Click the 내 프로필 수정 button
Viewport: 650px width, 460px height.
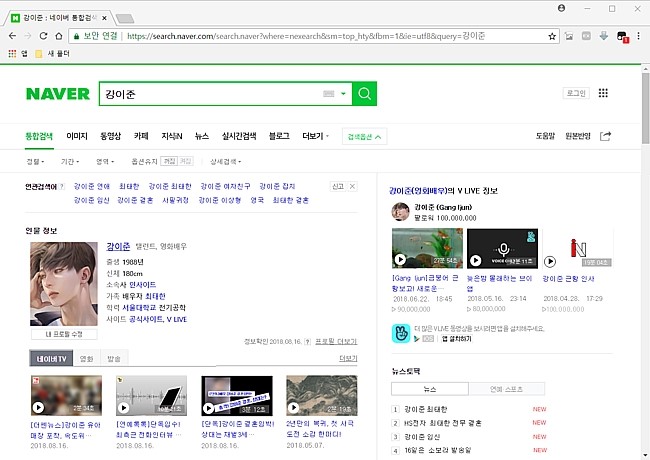pyautogui.click(x=64, y=334)
